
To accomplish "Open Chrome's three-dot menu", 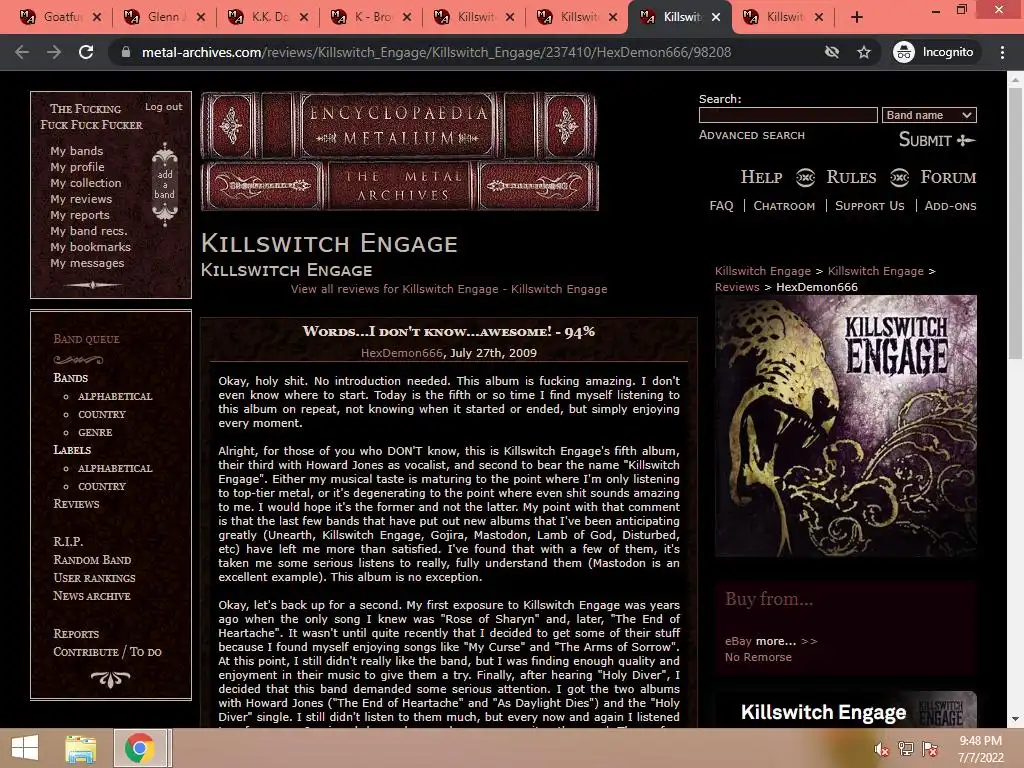I will [x=1002, y=52].
